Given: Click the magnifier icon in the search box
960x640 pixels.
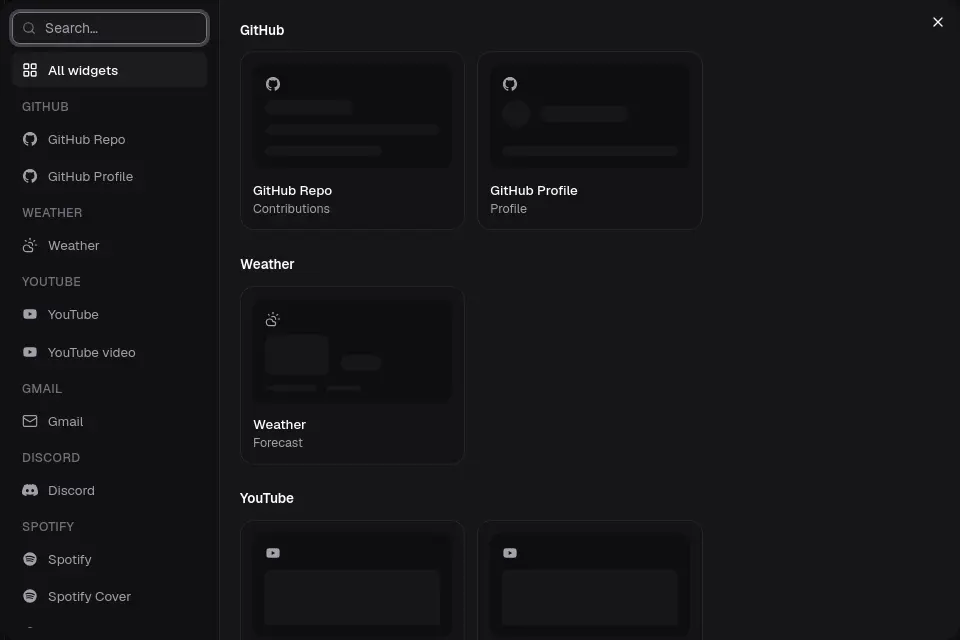Looking at the screenshot, I should click(x=29, y=28).
